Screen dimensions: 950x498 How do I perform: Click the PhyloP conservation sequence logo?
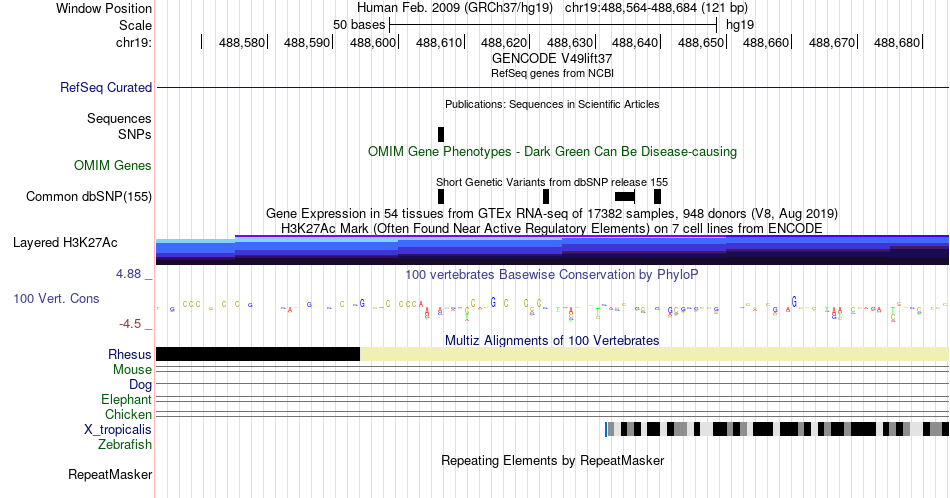tap(552, 308)
